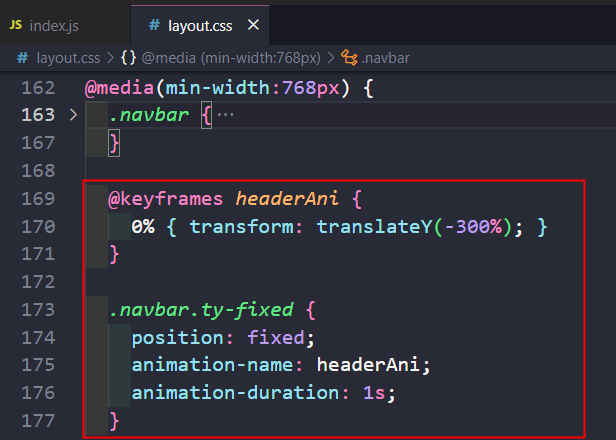Click the hash file icon in breadcrumb

click(21, 57)
